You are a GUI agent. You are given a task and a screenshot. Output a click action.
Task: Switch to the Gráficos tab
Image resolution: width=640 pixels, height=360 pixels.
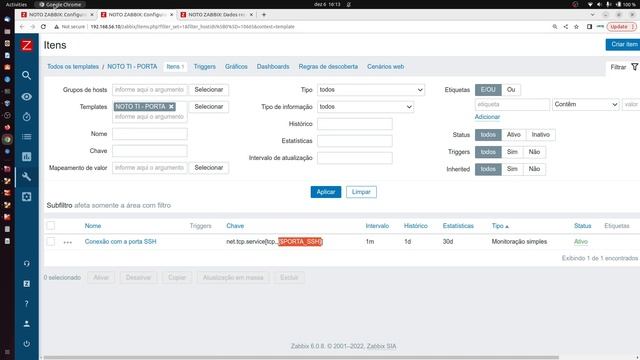coord(236,67)
